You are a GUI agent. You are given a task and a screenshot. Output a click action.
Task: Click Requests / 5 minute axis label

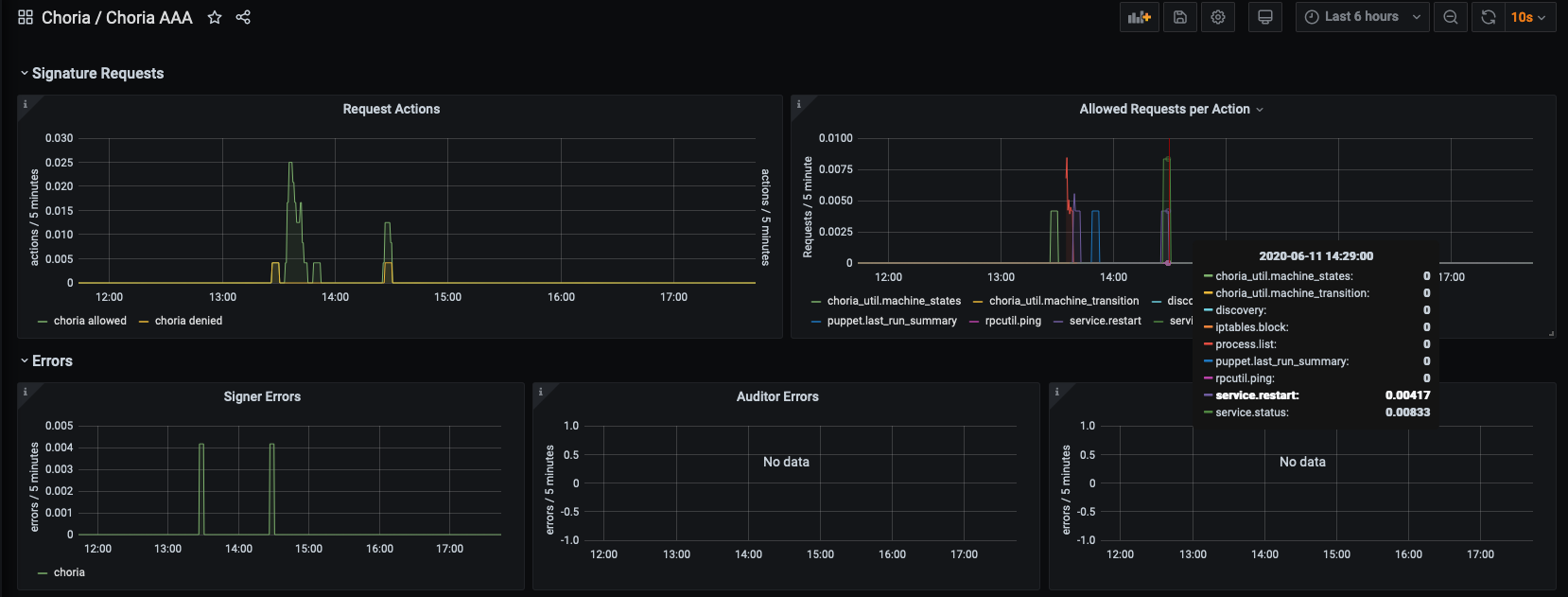[x=808, y=207]
